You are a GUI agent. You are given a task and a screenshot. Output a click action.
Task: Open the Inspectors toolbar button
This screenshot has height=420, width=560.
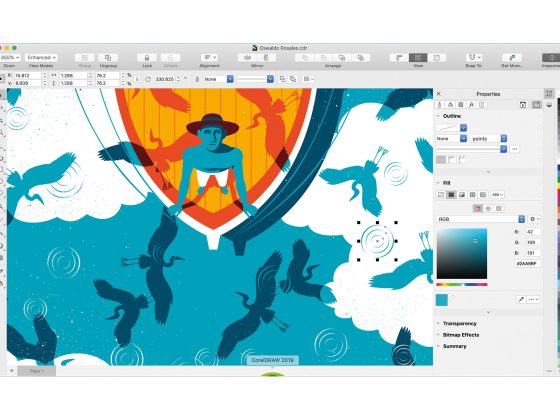(551, 58)
